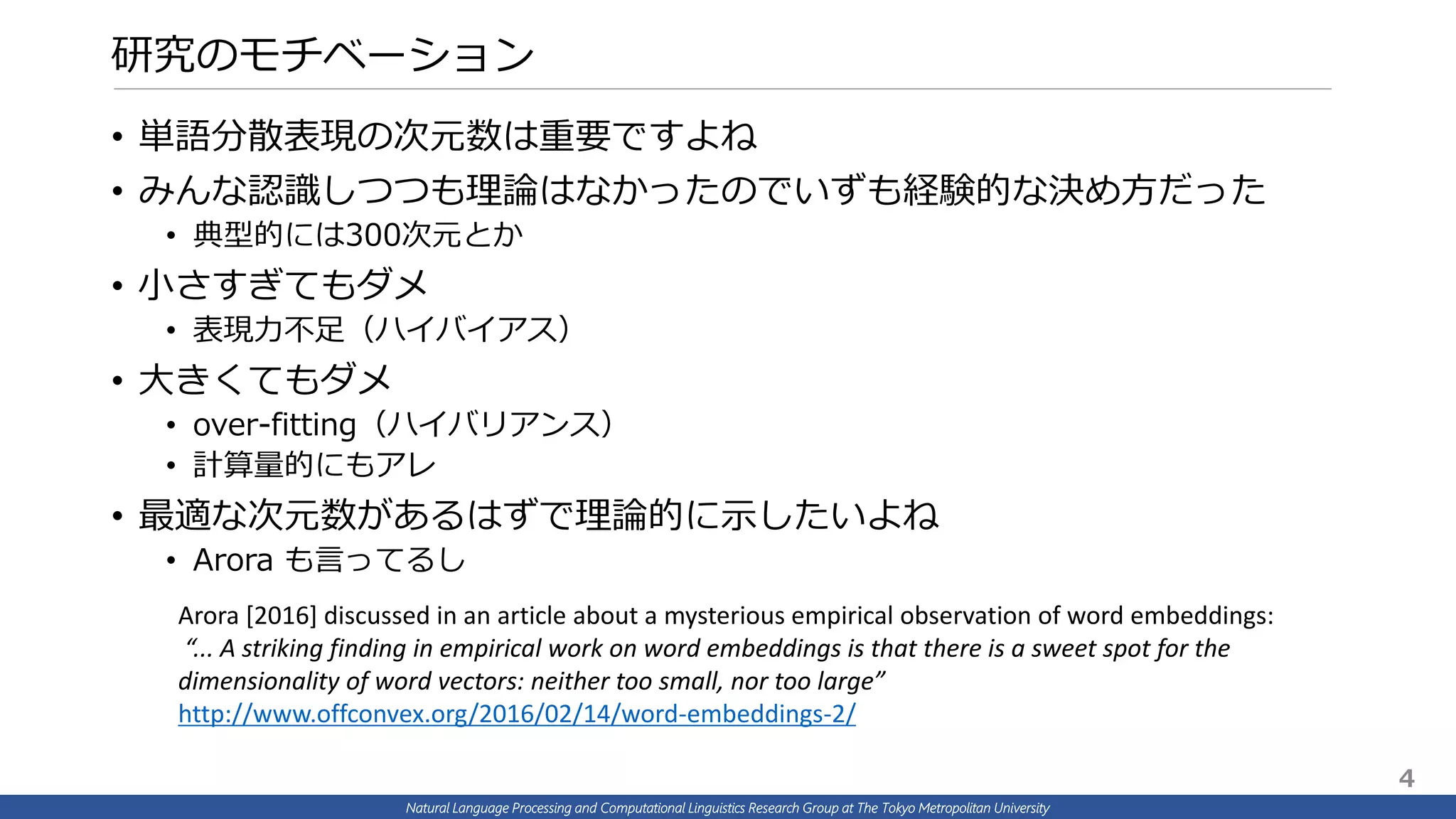Image resolution: width=1456 pixels, height=819 pixels.
Task: Click the sub-bullet 表現力不足（ハイバイアス）
Action: click(382, 329)
